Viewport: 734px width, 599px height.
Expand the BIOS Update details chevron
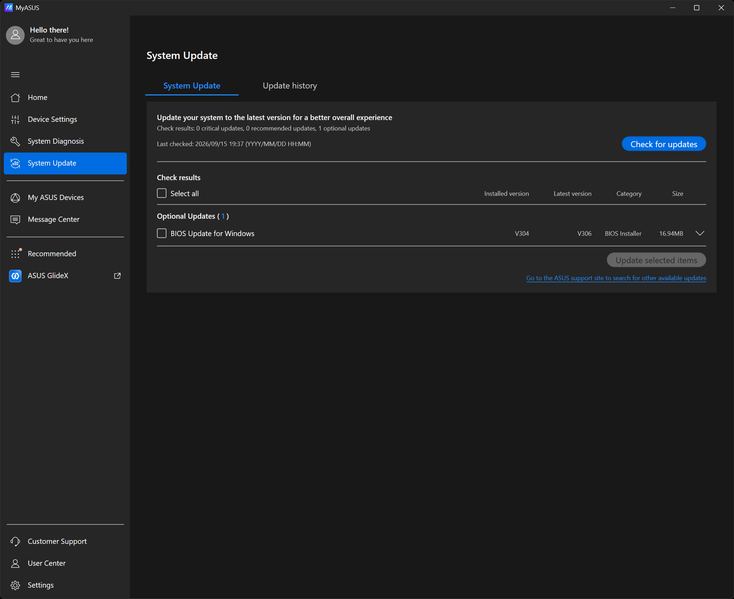point(699,233)
